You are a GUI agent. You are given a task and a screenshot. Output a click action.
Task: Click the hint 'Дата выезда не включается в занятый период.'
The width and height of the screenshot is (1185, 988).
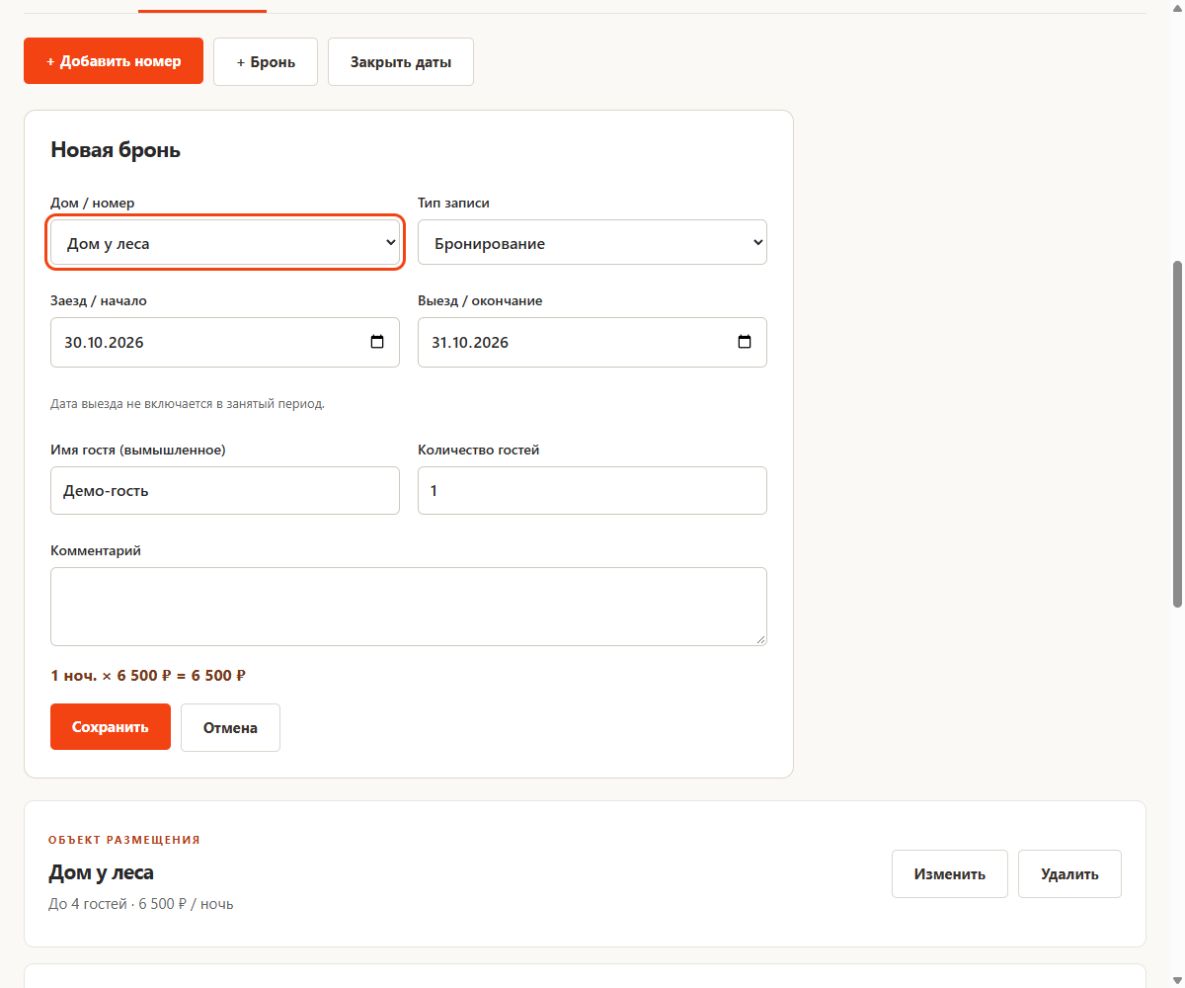pyautogui.click(x=187, y=404)
